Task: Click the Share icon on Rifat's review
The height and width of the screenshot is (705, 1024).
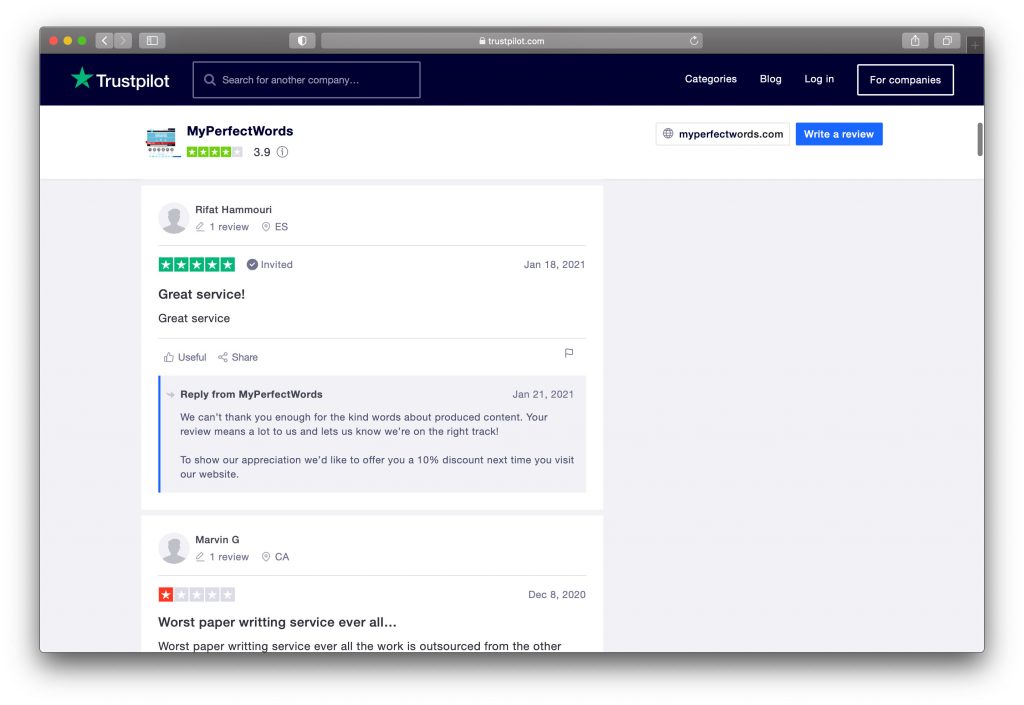Action: pos(223,357)
